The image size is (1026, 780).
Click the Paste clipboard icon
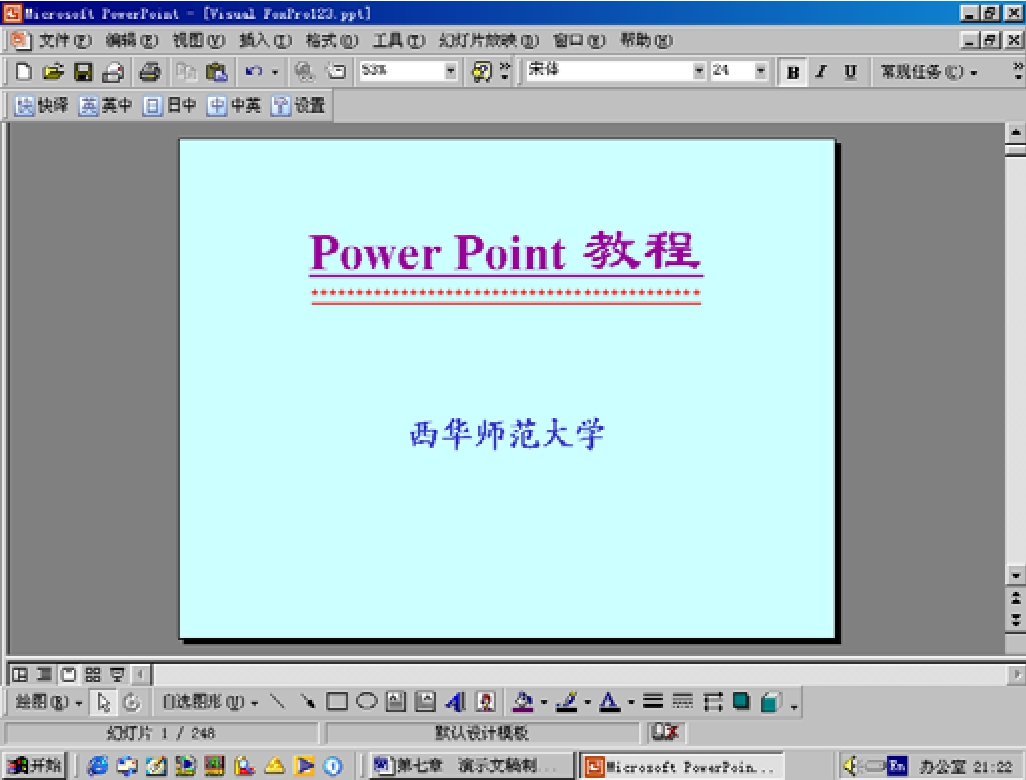217,71
